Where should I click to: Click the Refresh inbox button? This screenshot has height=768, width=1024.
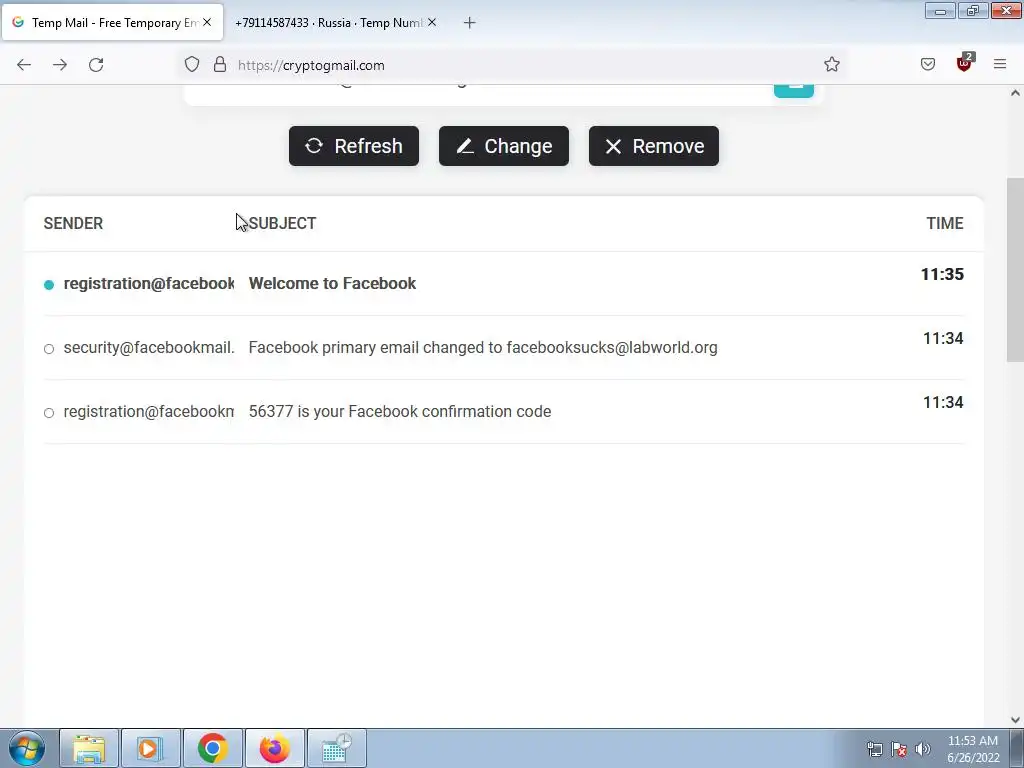click(354, 146)
